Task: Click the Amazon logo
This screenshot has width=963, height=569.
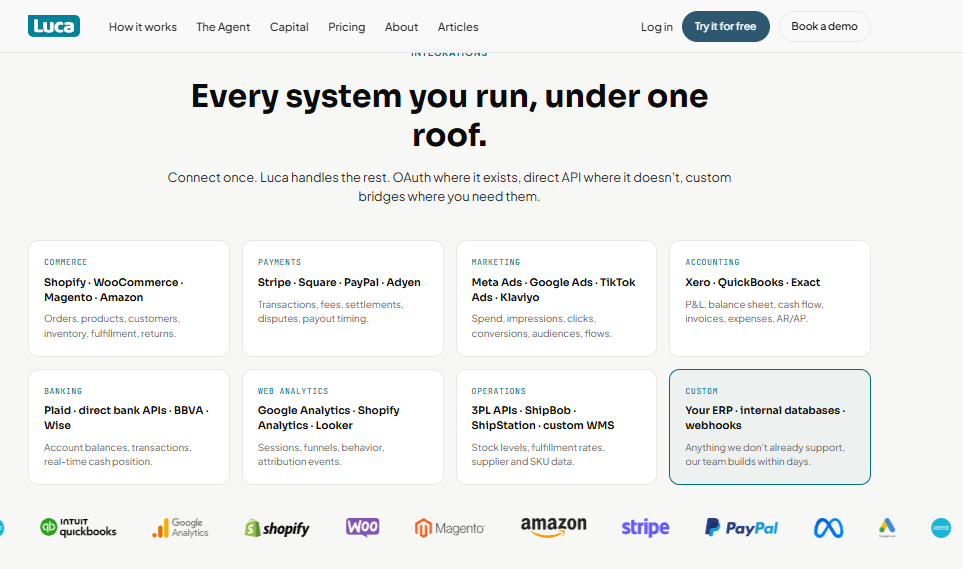Action: pyautogui.click(x=554, y=527)
